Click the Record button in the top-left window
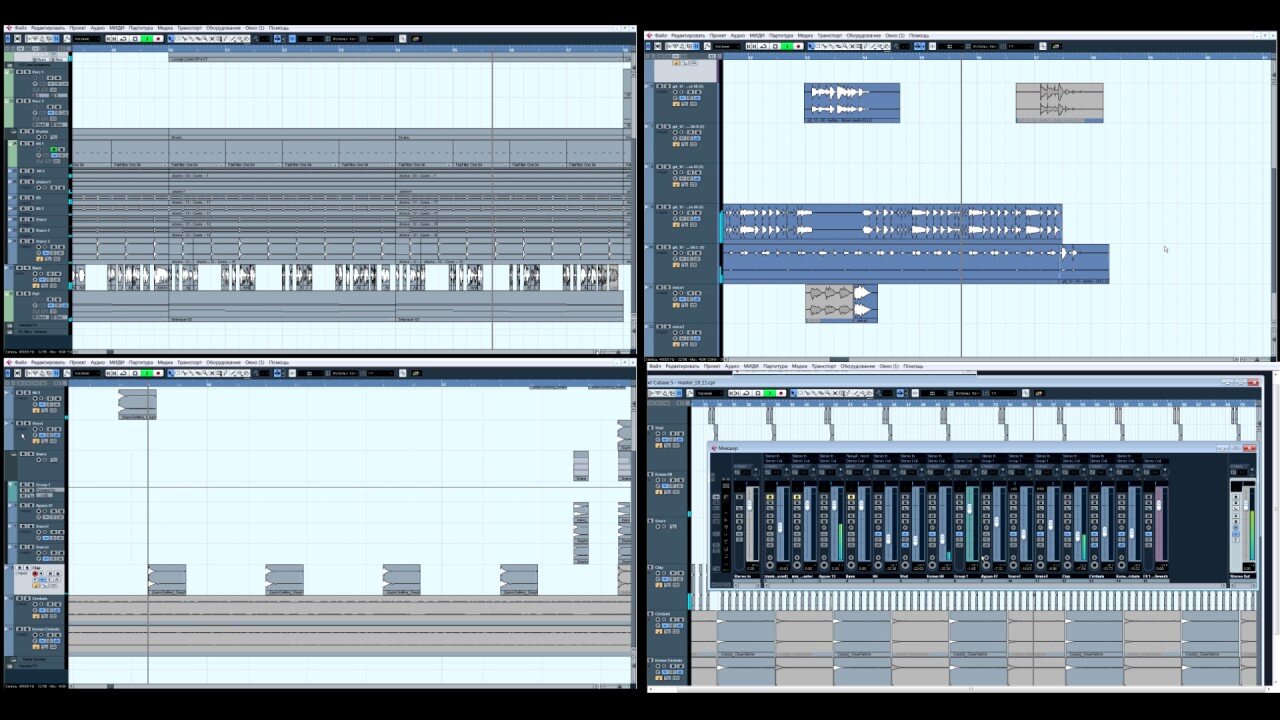Viewport: 1280px width, 720px height. [158, 39]
